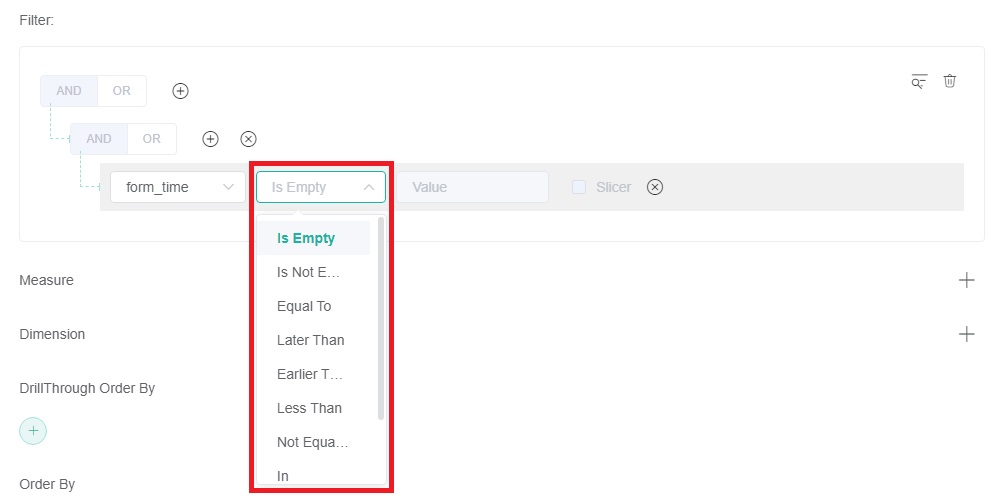Set nested group logic to AND
Screen dimensions: 1004x500
click(x=99, y=139)
